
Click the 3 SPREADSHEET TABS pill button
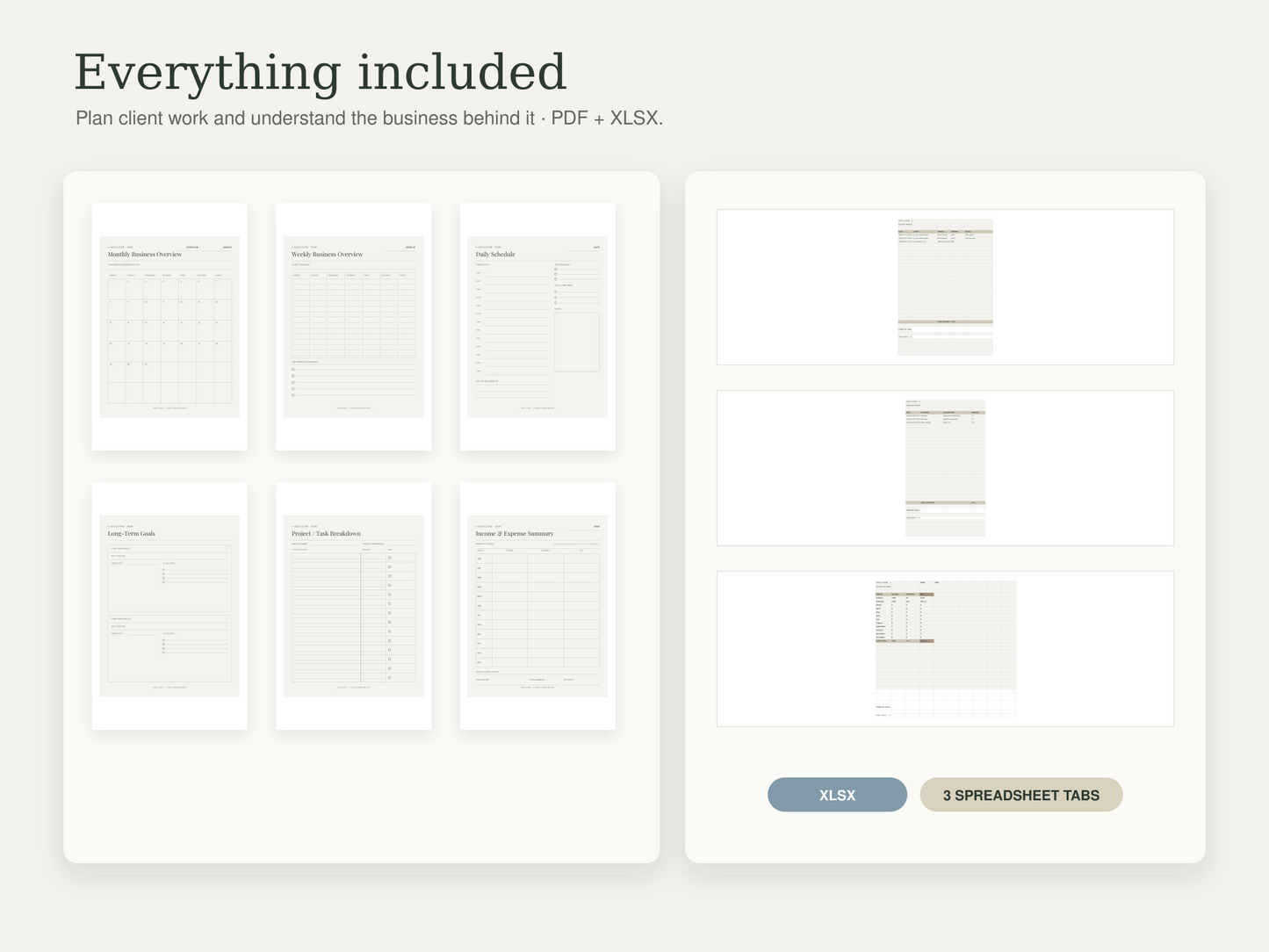click(1021, 795)
